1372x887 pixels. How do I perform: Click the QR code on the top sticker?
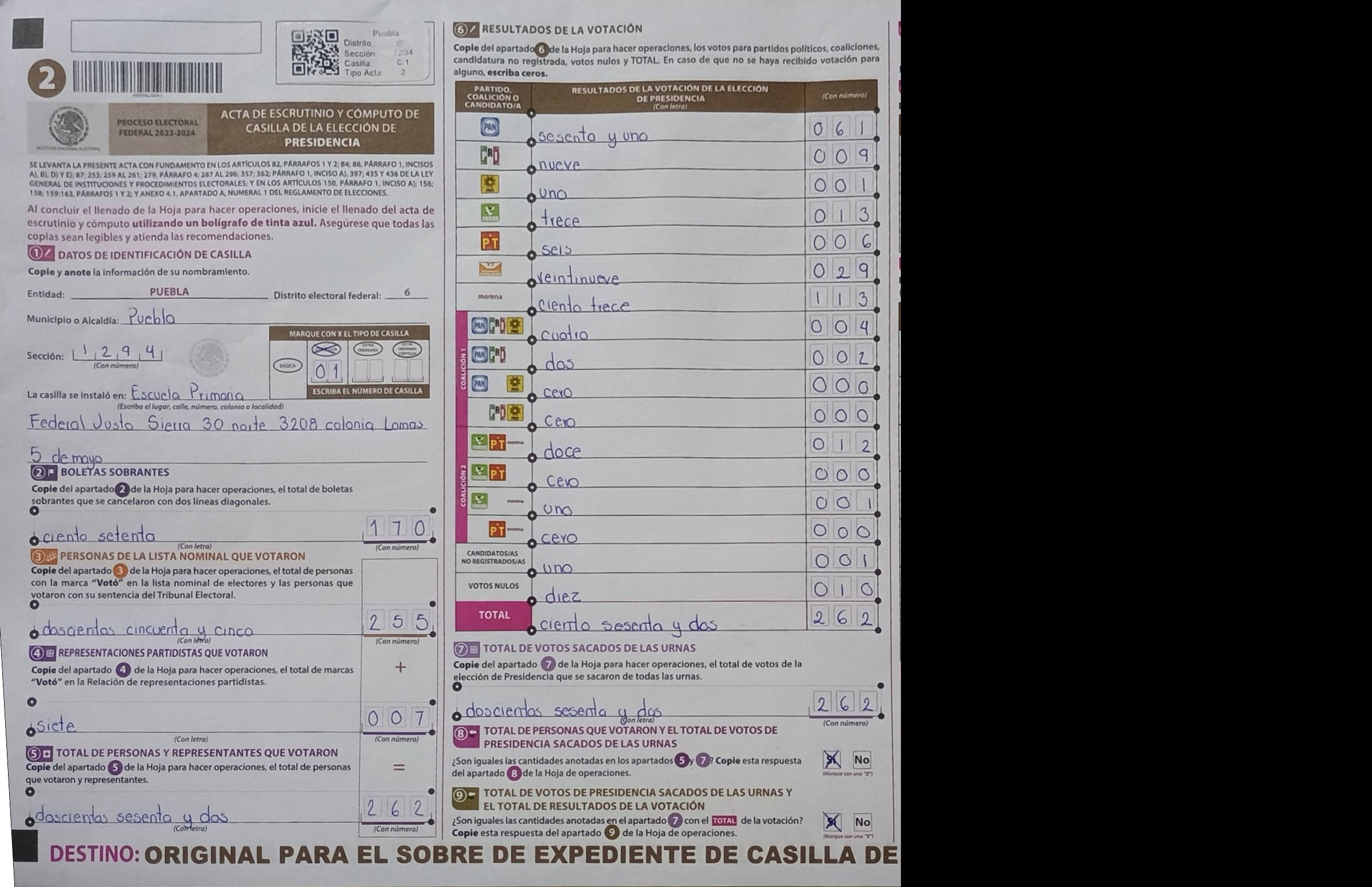[315, 53]
